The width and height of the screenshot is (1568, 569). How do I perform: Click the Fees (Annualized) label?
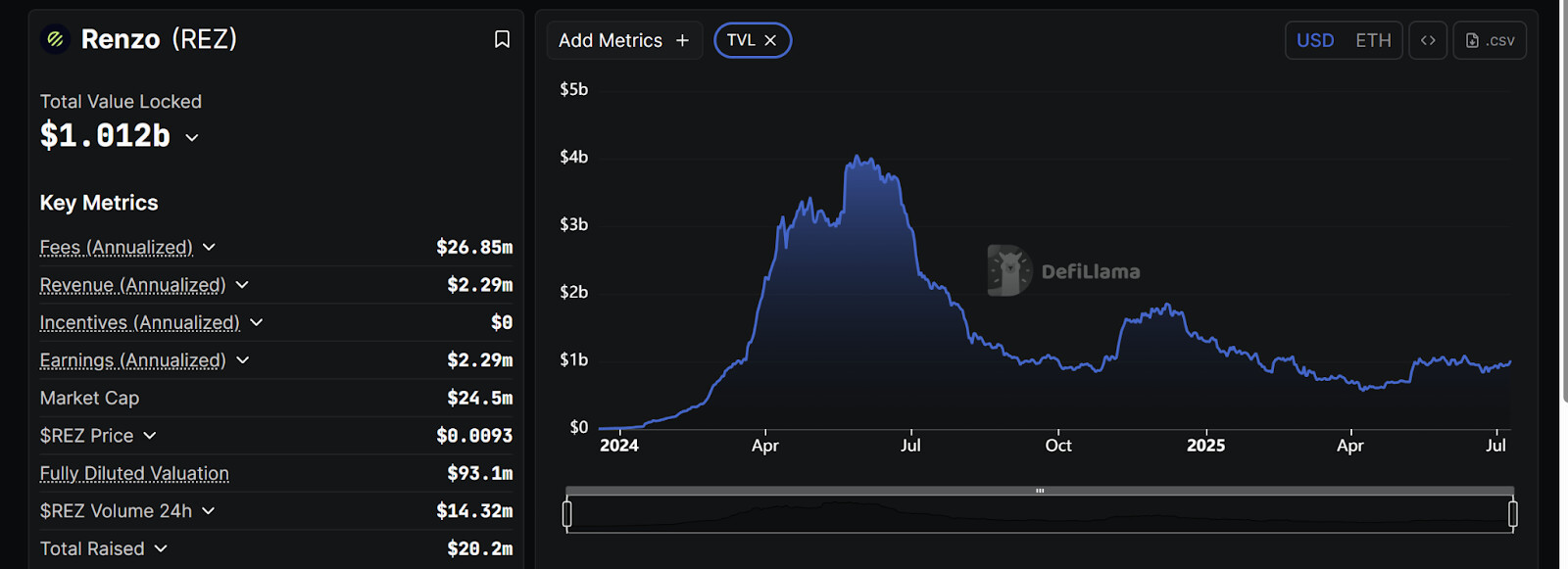pyautogui.click(x=117, y=247)
